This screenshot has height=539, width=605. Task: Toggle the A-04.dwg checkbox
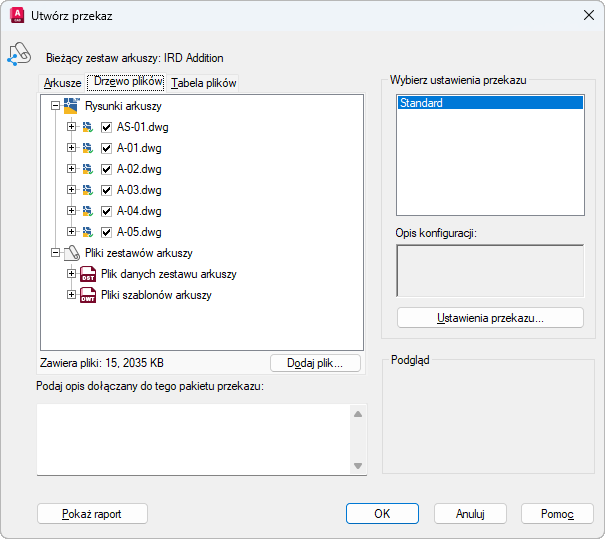pos(106,211)
